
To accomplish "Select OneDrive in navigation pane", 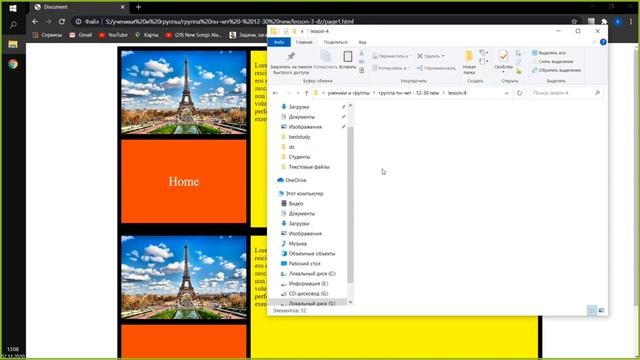I will tap(296, 180).
